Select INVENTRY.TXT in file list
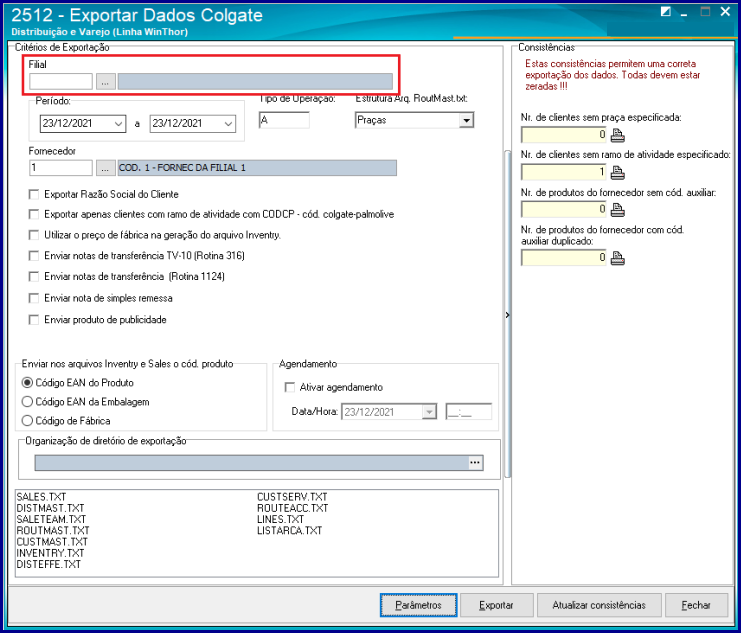The image size is (741, 633). tap(50, 553)
